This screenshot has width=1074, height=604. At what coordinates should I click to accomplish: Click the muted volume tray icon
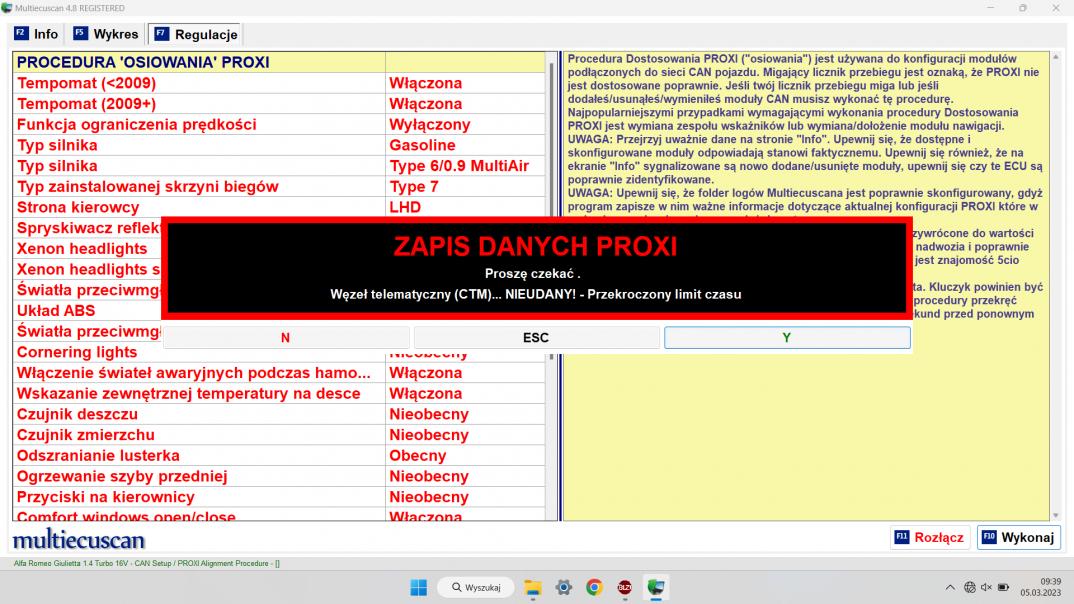point(986,587)
